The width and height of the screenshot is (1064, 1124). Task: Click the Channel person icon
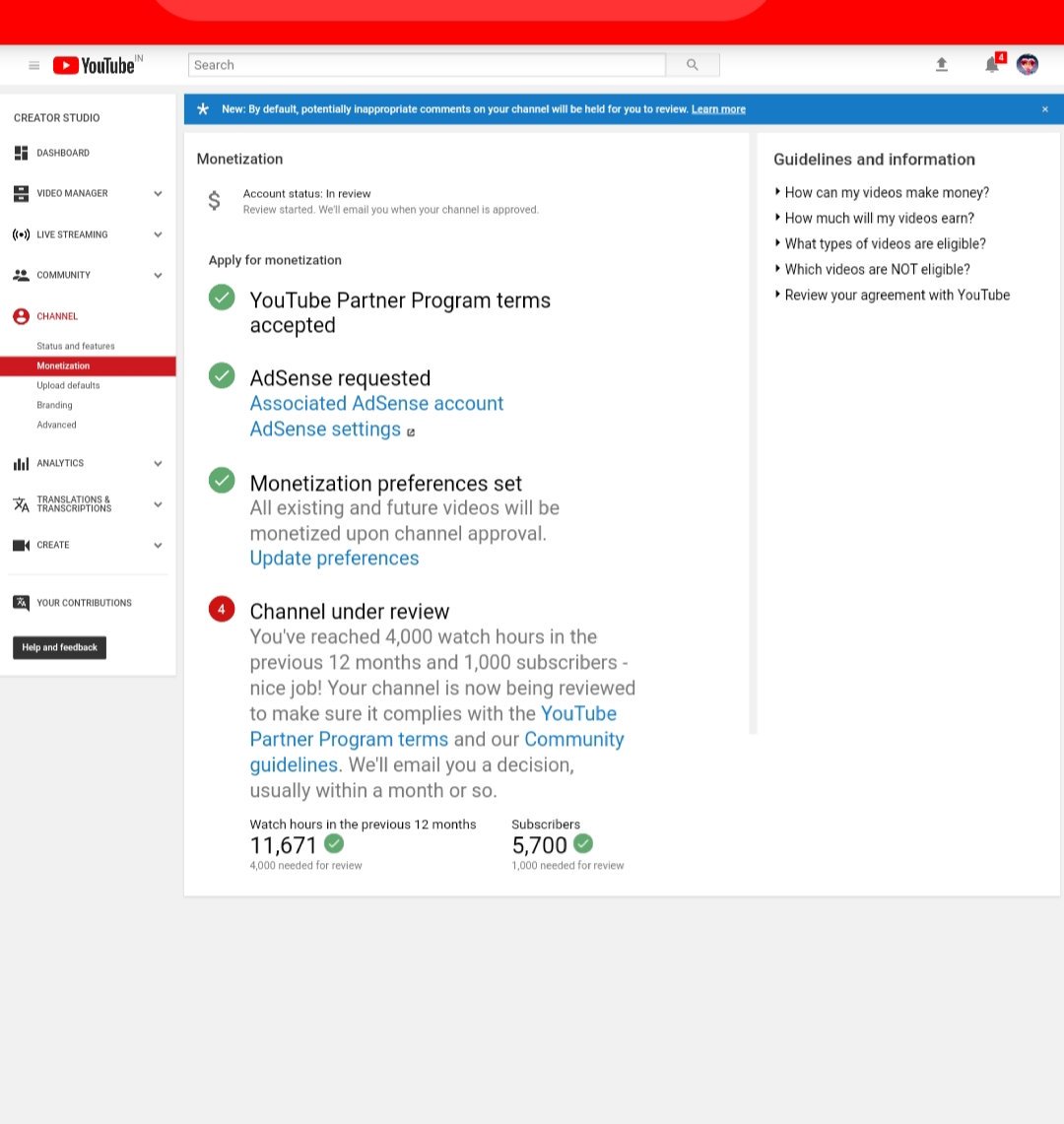click(x=21, y=316)
